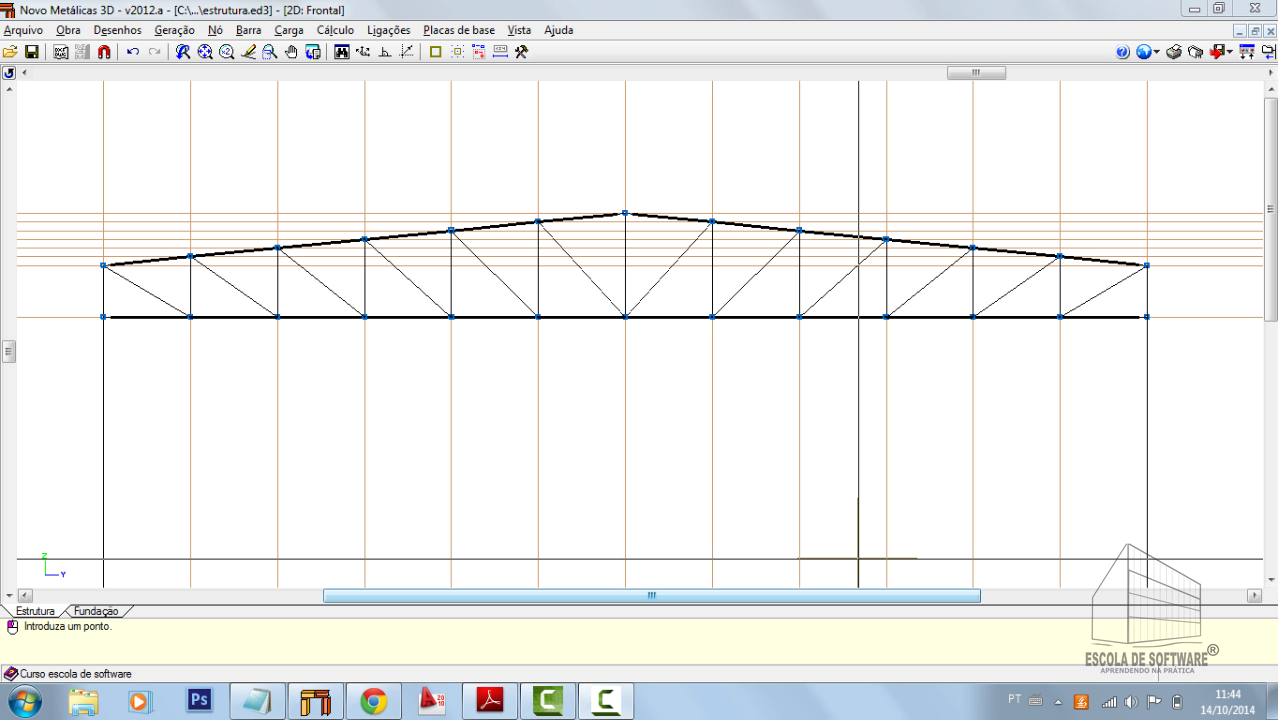Open Google Chrome from the taskbar

[374, 701]
